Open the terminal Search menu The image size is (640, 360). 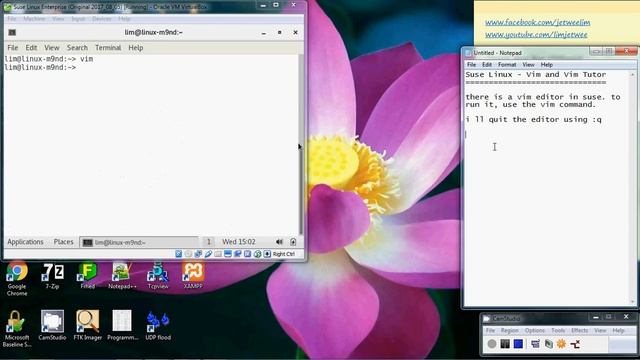click(x=77, y=48)
